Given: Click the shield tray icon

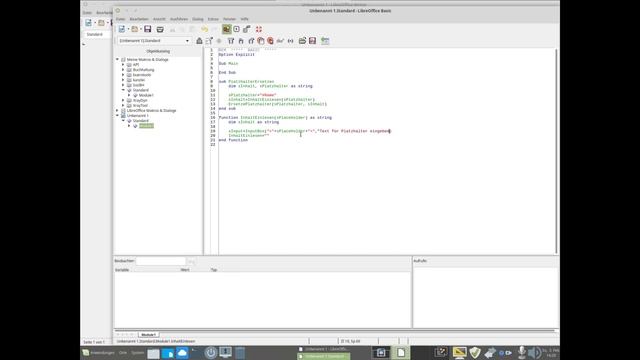Looking at the screenshot, I should (474, 353).
